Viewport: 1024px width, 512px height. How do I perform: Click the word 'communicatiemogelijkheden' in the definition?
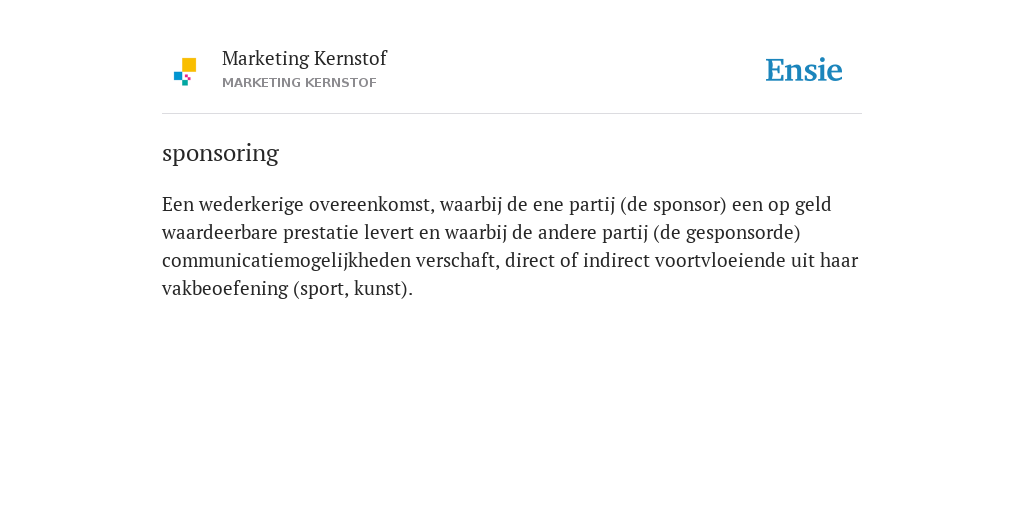(x=286, y=261)
